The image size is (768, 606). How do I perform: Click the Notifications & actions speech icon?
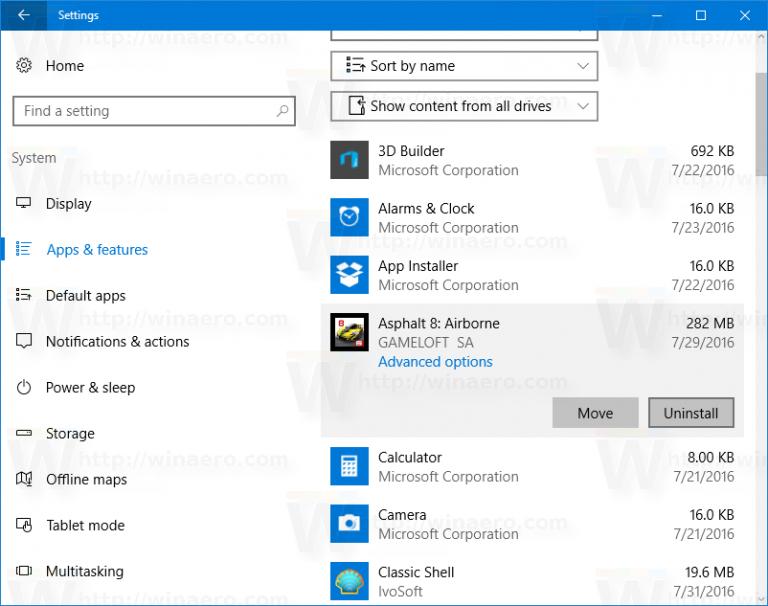(24, 341)
